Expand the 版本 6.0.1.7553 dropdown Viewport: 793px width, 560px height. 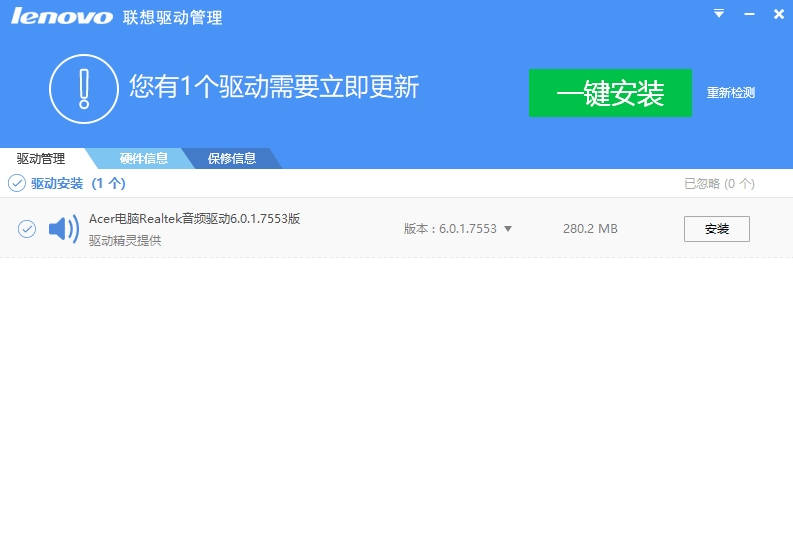click(x=508, y=229)
